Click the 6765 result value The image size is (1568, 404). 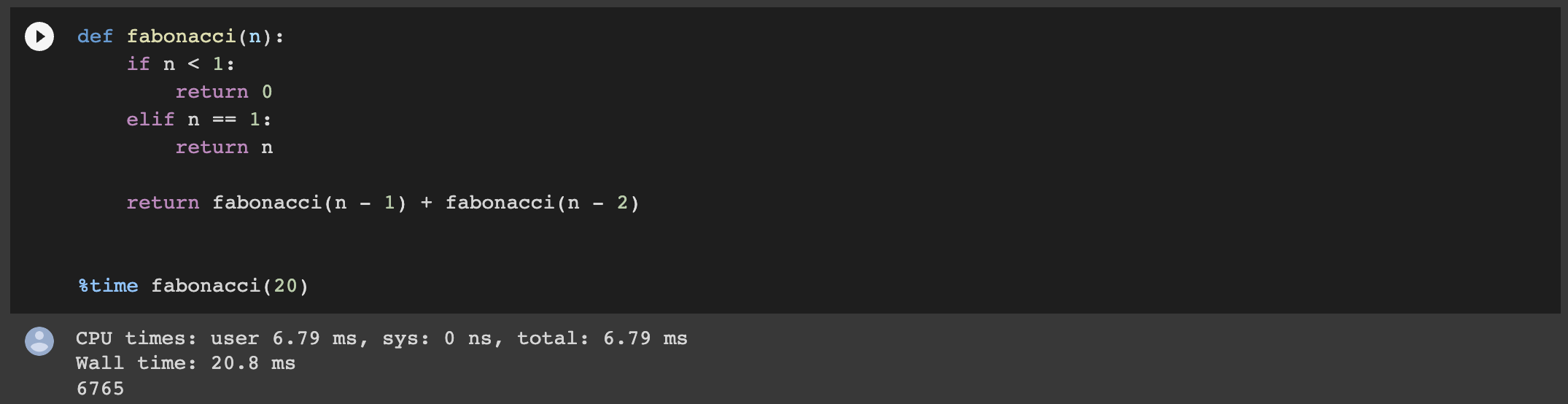tap(100, 389)
